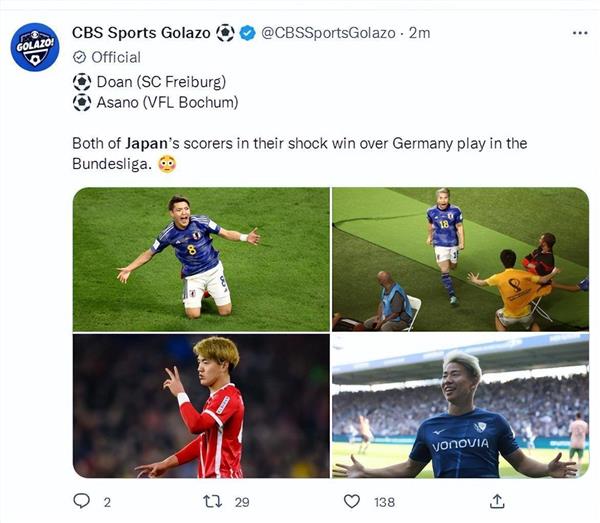Open the CBS Sports Golazo account name

click(141, 33)
